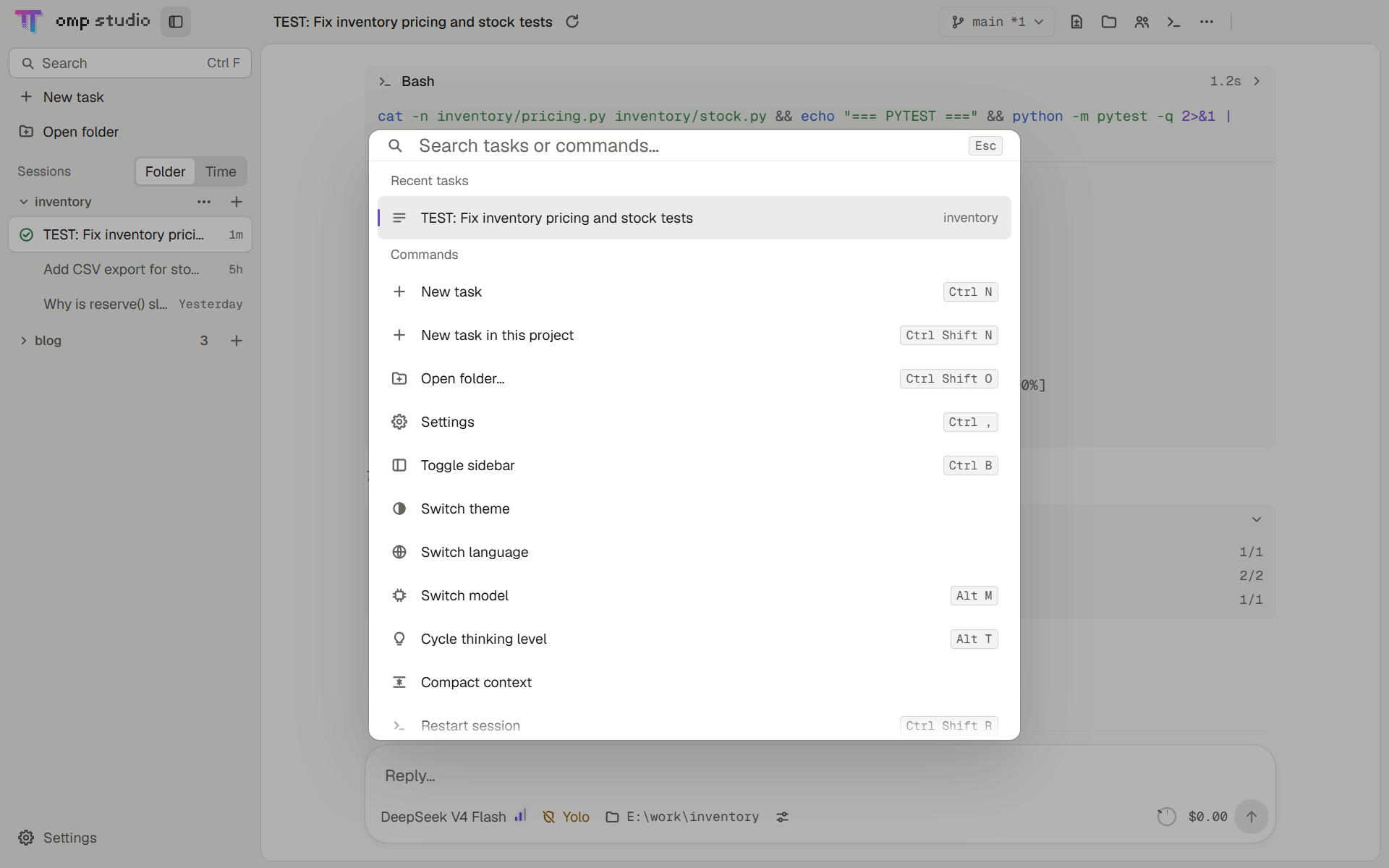Click Open folder in left sidebar
The image size is (1389, 868).
[130, 132]
